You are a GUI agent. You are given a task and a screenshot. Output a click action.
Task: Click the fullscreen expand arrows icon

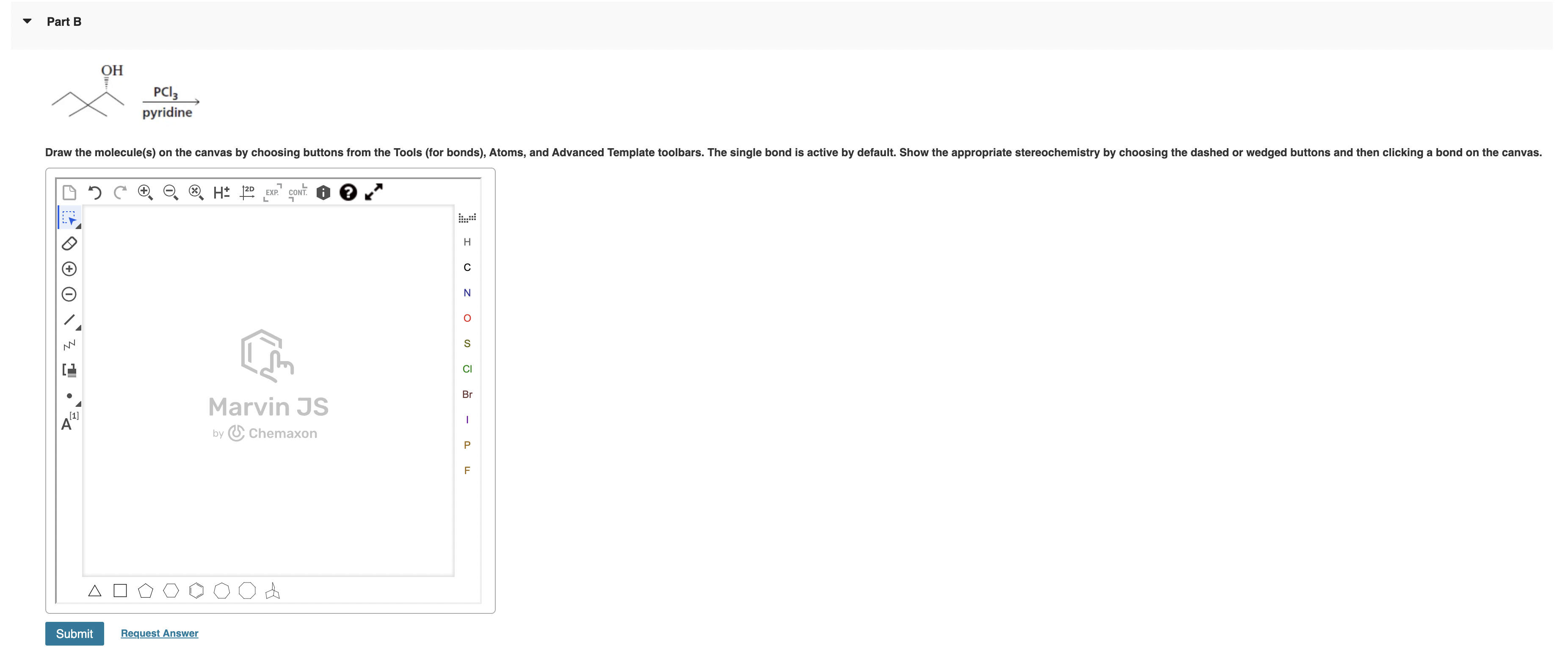(373, 193)
